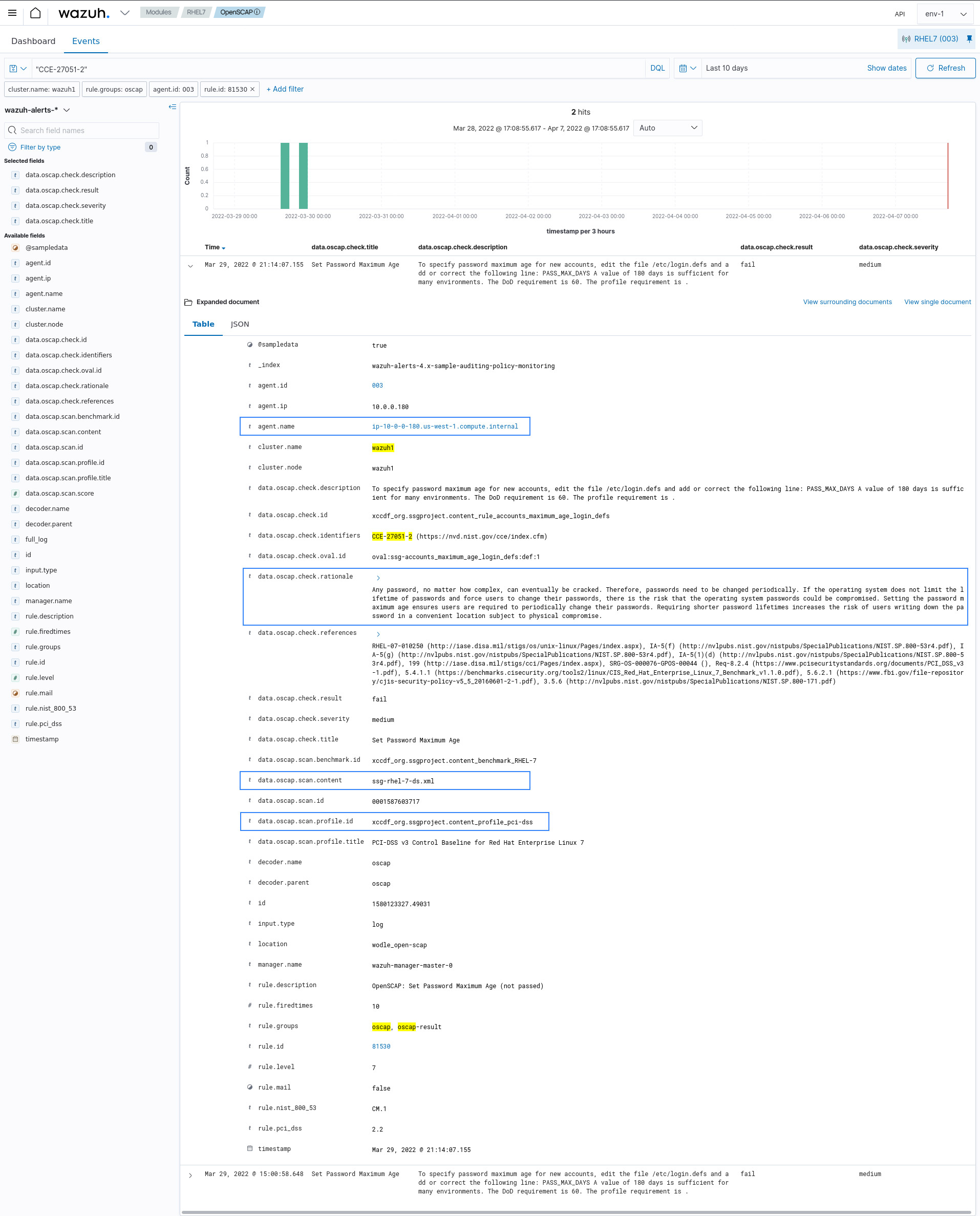Click the second green histogram bar
This screenshot has height=1216, width=980.
[x=303, y=176]
